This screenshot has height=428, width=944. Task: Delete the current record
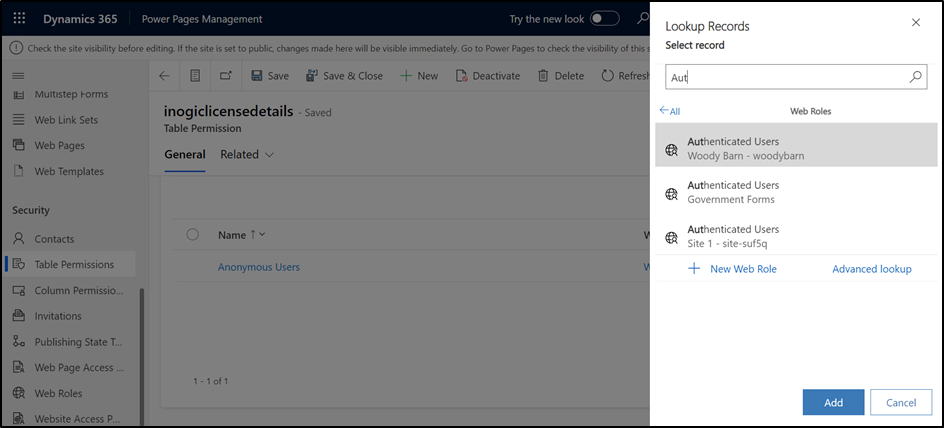(x=560, y=76)
